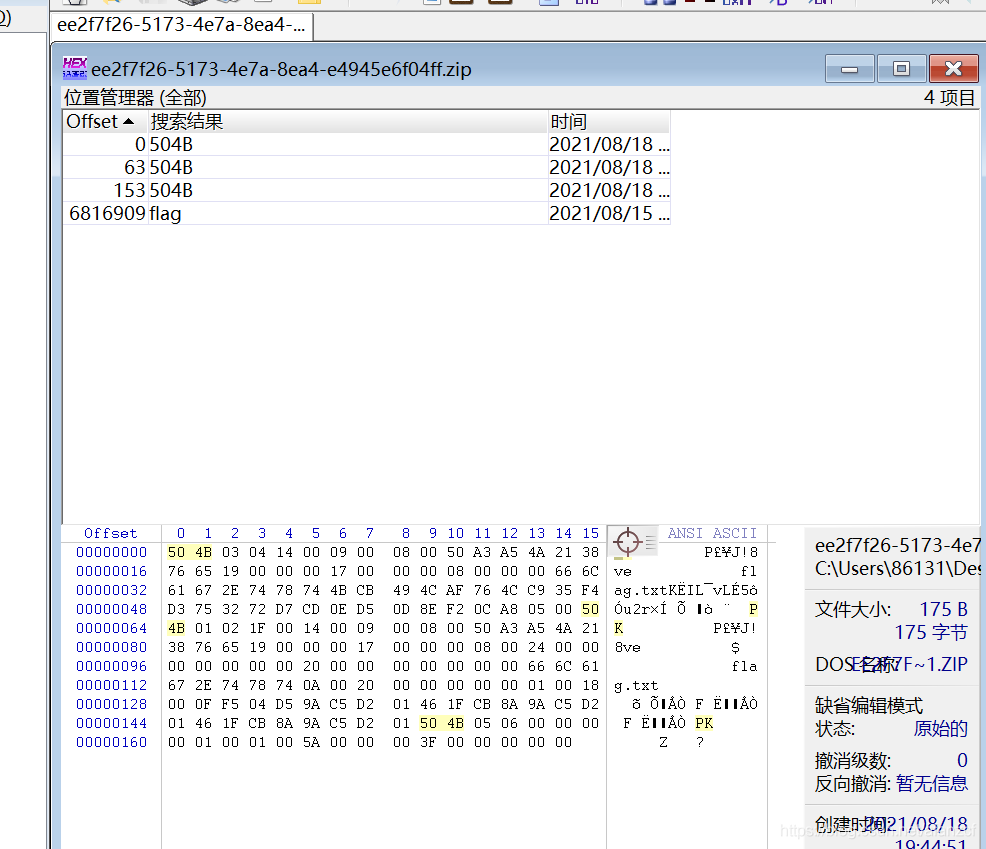Close the ee2f7f26 zip document window

coord(953,69)
